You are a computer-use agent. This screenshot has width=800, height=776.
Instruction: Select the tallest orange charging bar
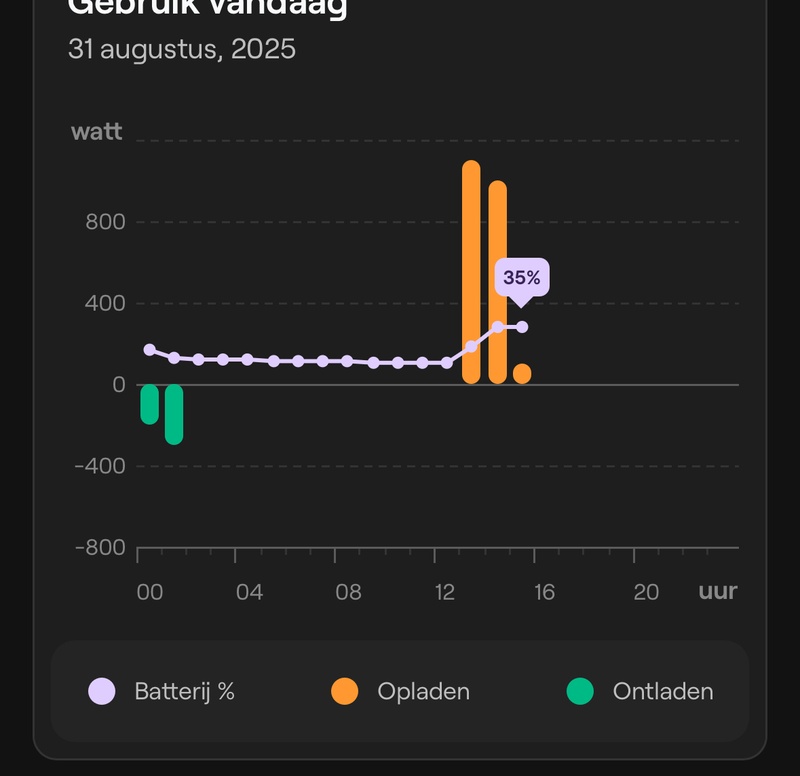472,272
